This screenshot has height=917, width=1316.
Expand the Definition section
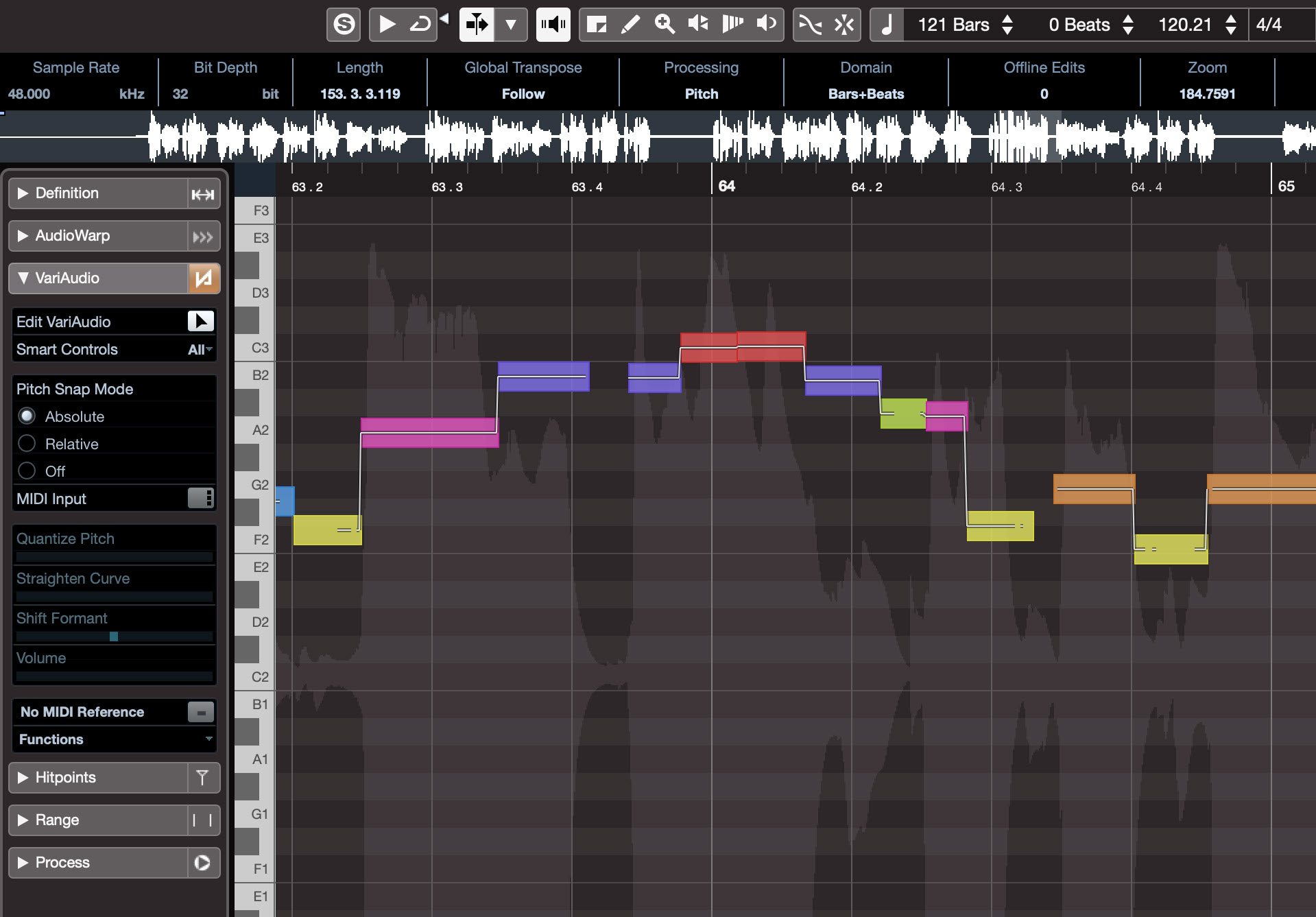tap(23, 193)
